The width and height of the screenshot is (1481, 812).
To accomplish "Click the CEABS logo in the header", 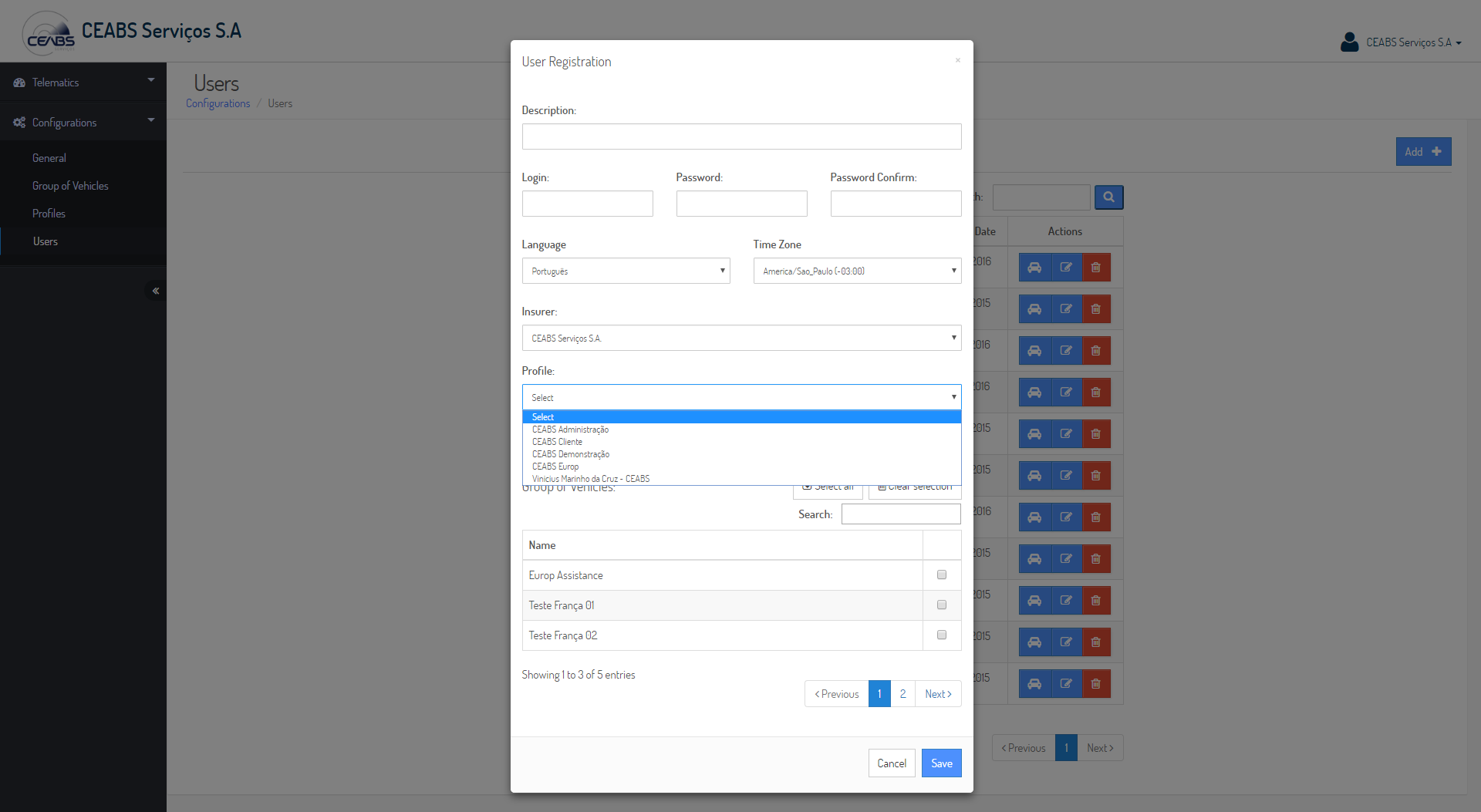I will 49,33.
